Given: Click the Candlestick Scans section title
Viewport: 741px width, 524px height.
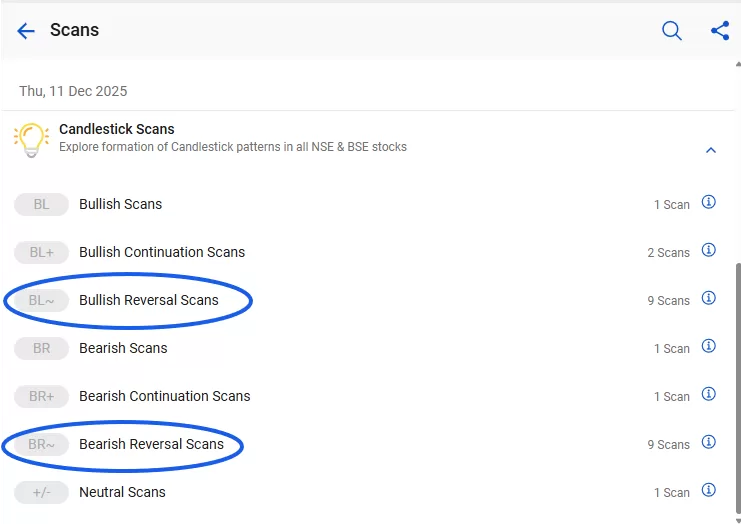Looking at the screenshot, I should (117, 129).
